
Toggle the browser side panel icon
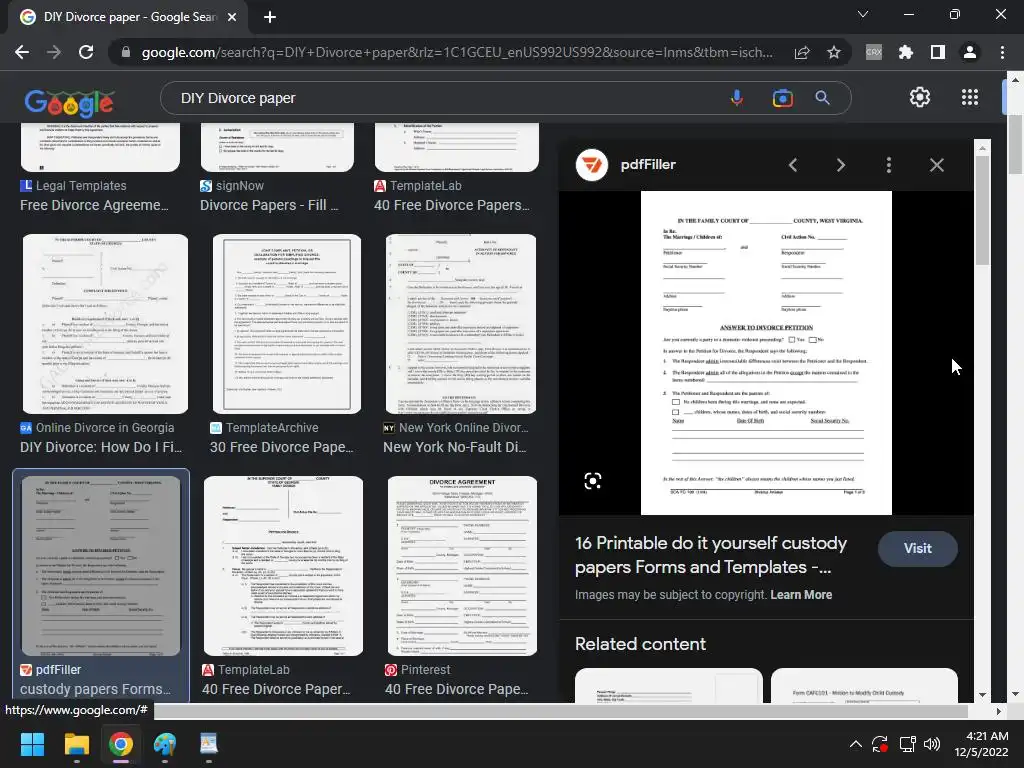[938, 52]
